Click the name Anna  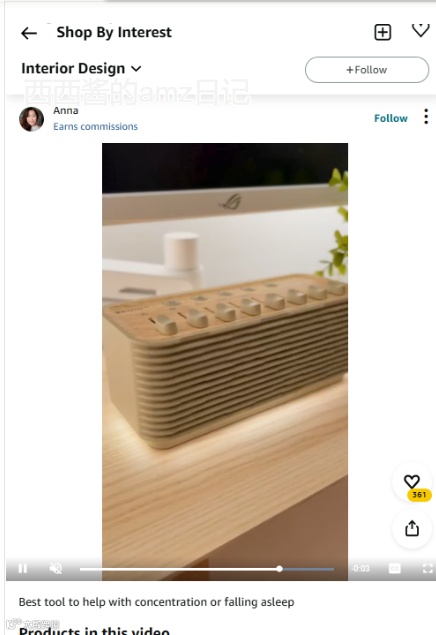click(x=66, y=111)
